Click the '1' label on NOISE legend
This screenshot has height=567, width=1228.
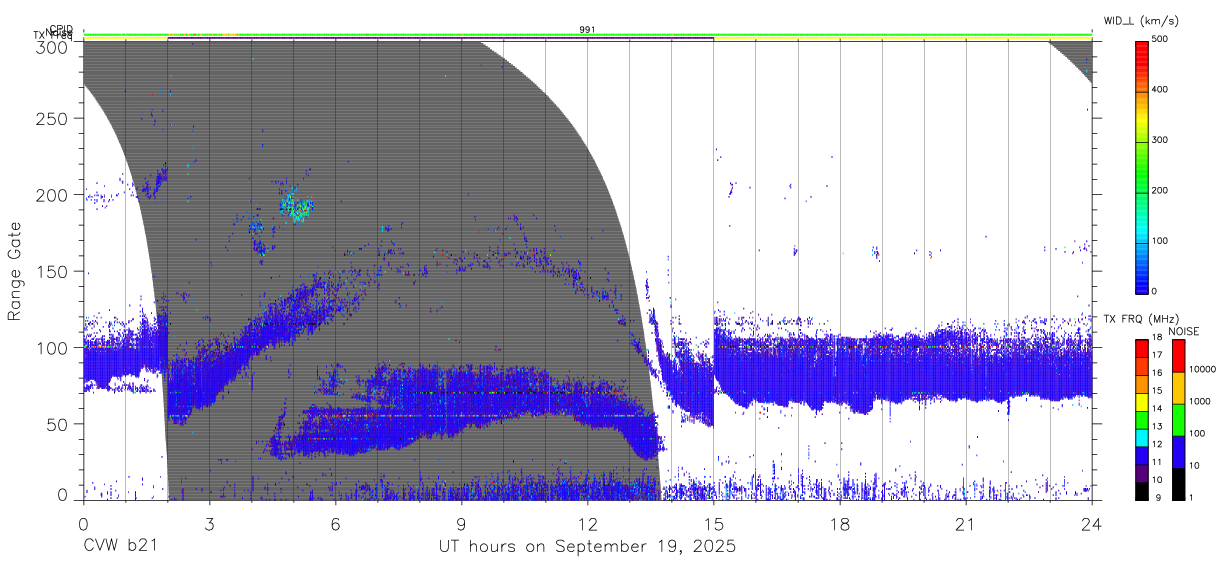(1190, 496)
